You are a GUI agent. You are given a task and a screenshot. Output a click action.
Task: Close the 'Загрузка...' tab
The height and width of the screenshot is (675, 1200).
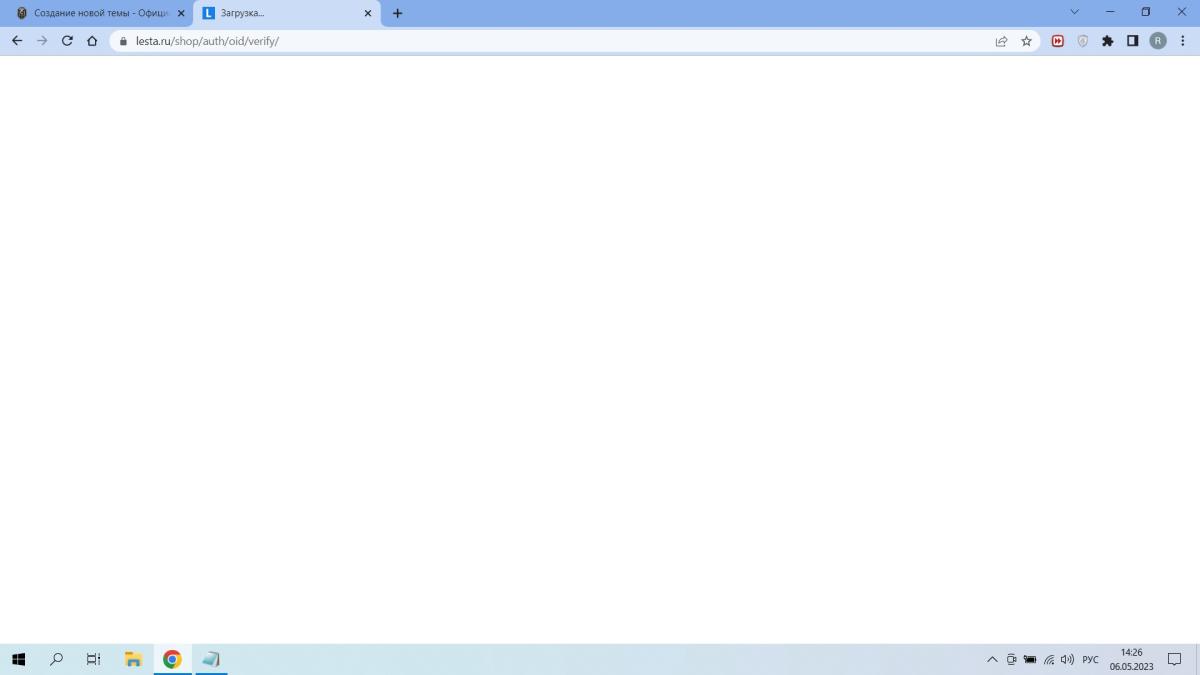367,13
